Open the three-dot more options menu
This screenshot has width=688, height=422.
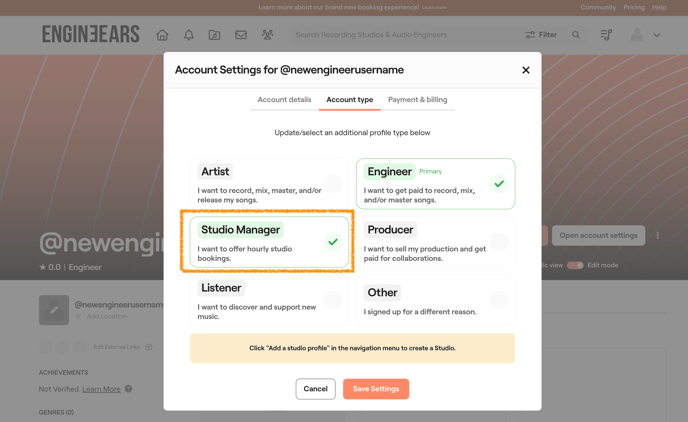(657, 236)
